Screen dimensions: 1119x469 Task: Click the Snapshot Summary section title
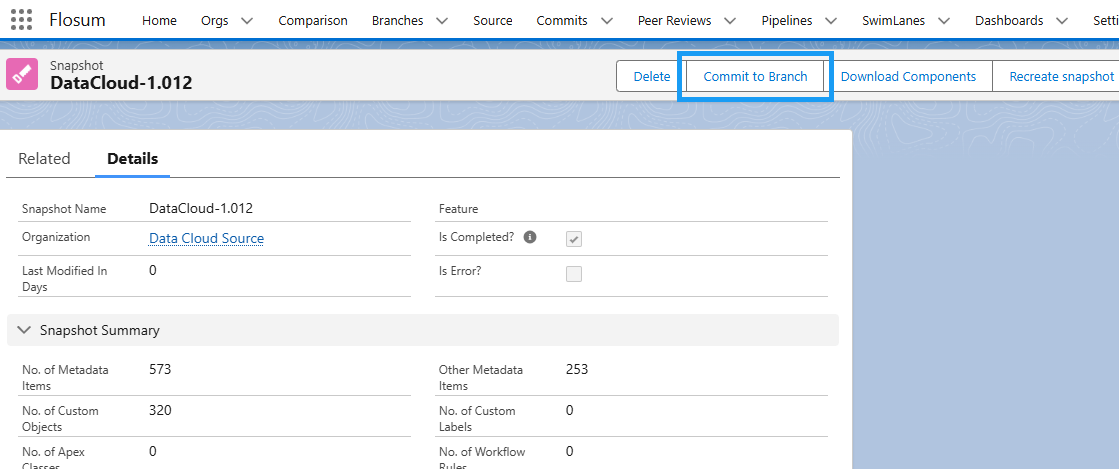pyautogui.click(x=100, y=331)
